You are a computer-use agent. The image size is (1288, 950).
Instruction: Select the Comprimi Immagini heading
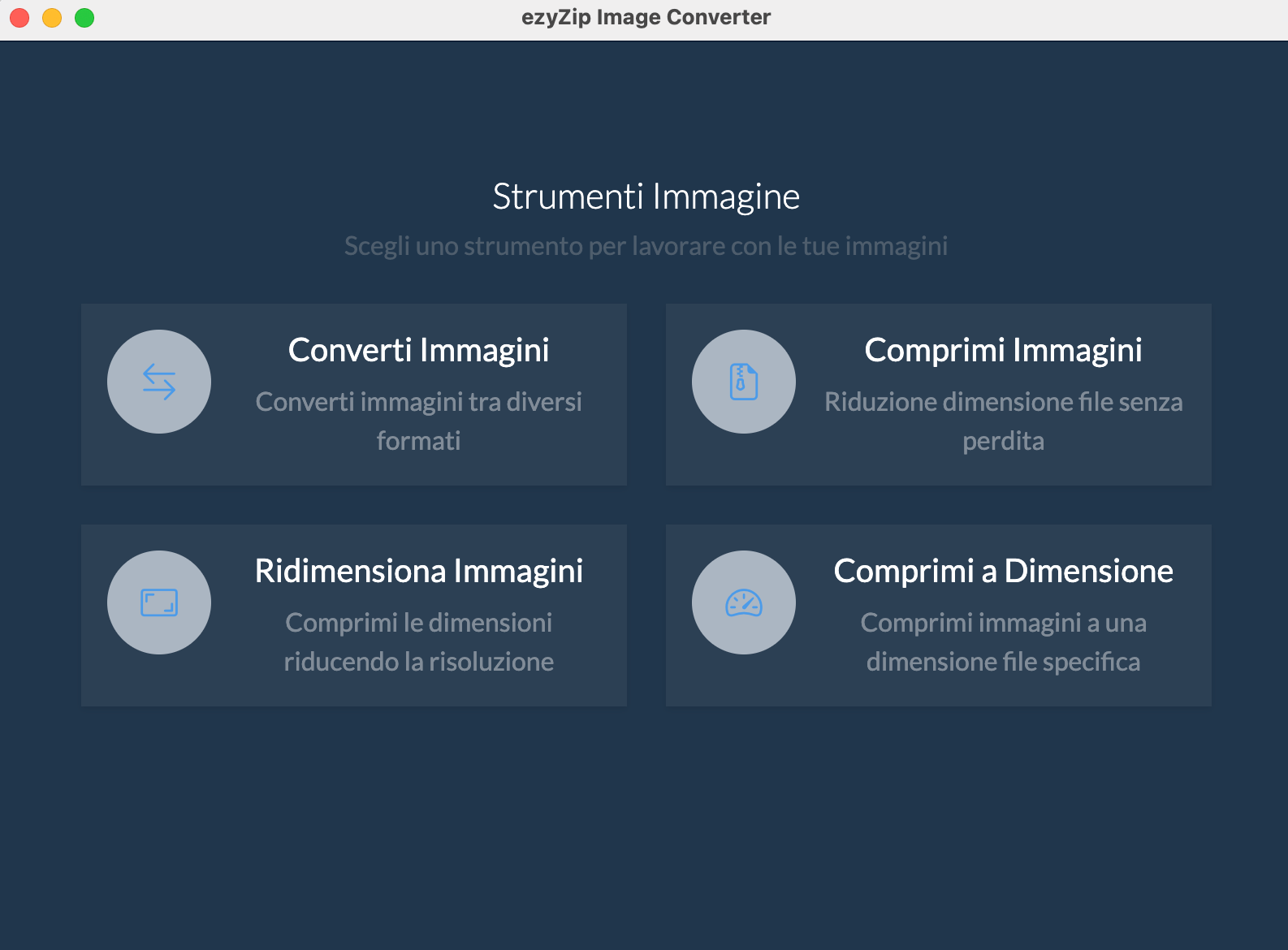(1003, 350)
